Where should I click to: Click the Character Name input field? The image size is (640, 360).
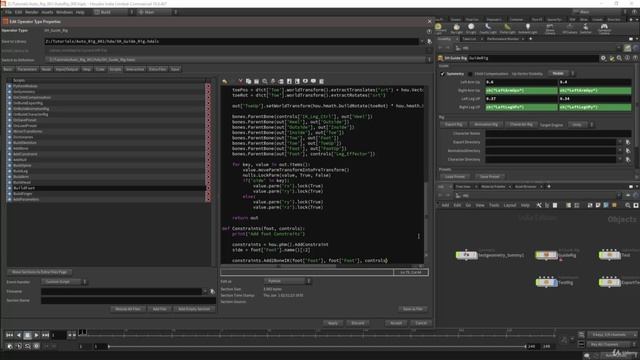[558, 133]
